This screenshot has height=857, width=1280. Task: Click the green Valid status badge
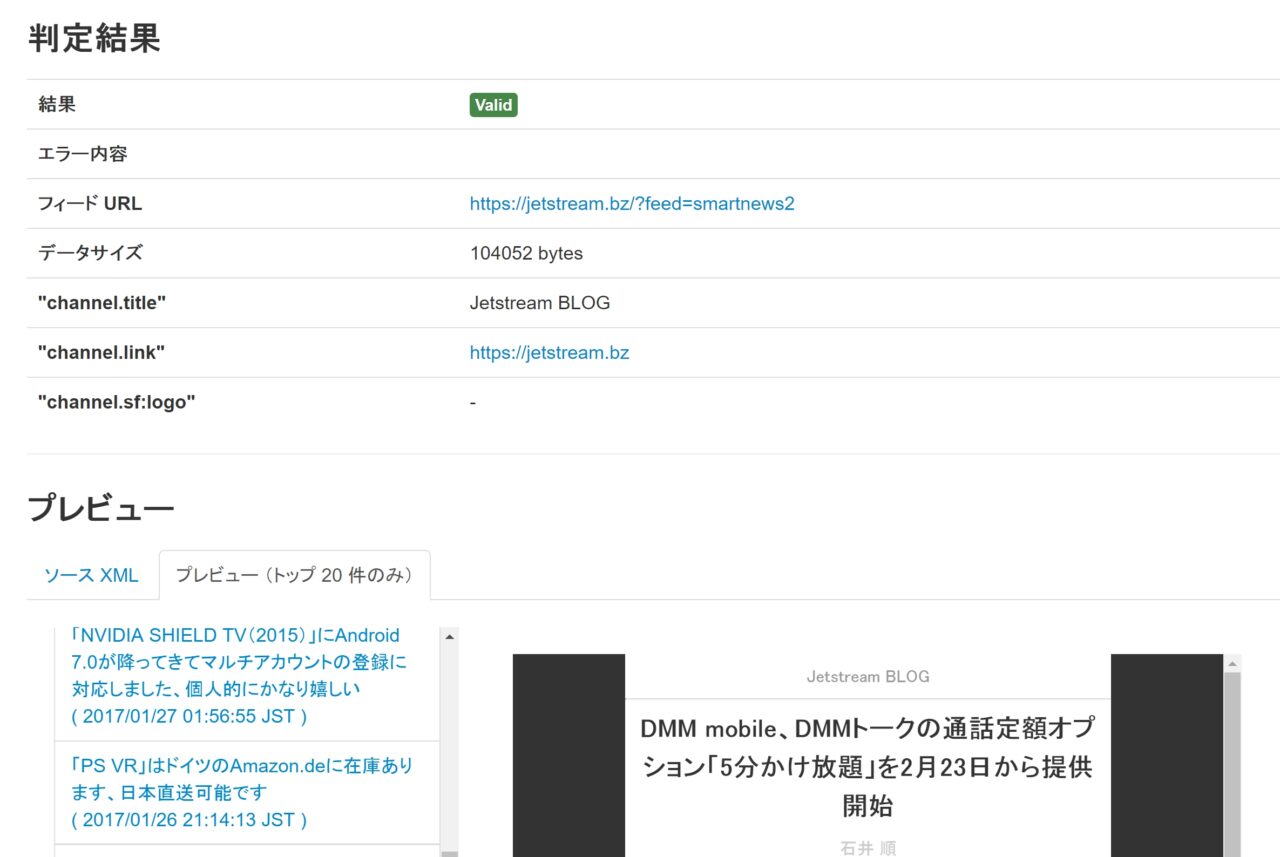493,105
